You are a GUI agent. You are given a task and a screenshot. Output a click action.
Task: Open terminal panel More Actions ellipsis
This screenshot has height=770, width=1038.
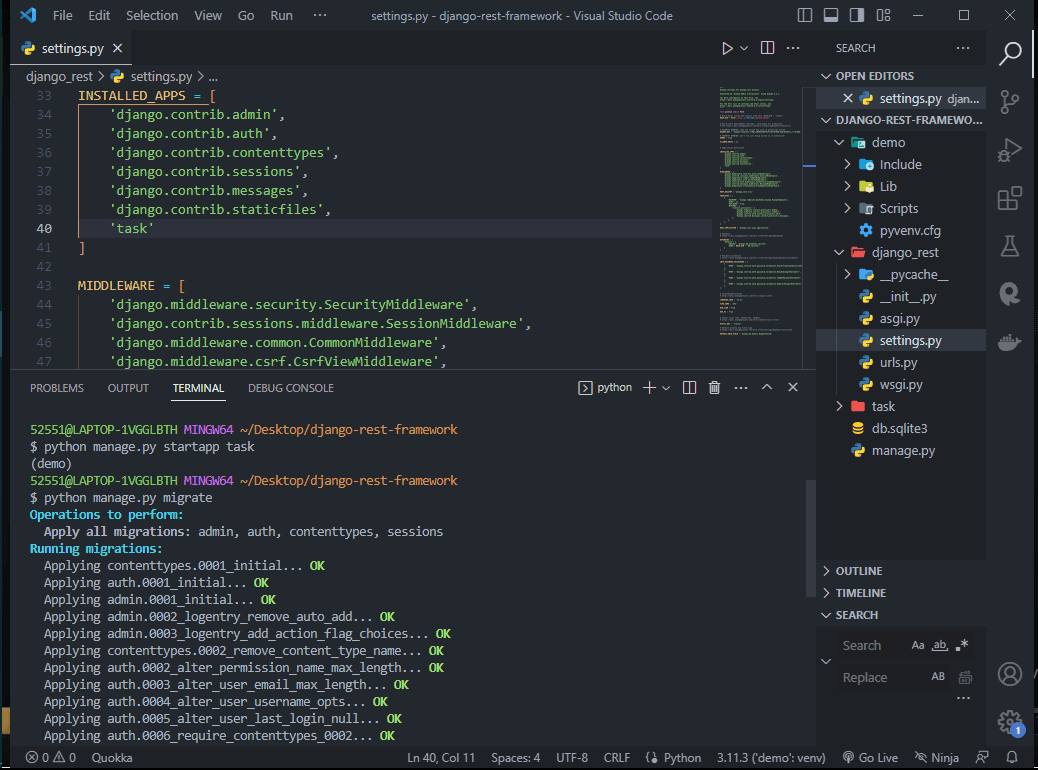[741, 387]
